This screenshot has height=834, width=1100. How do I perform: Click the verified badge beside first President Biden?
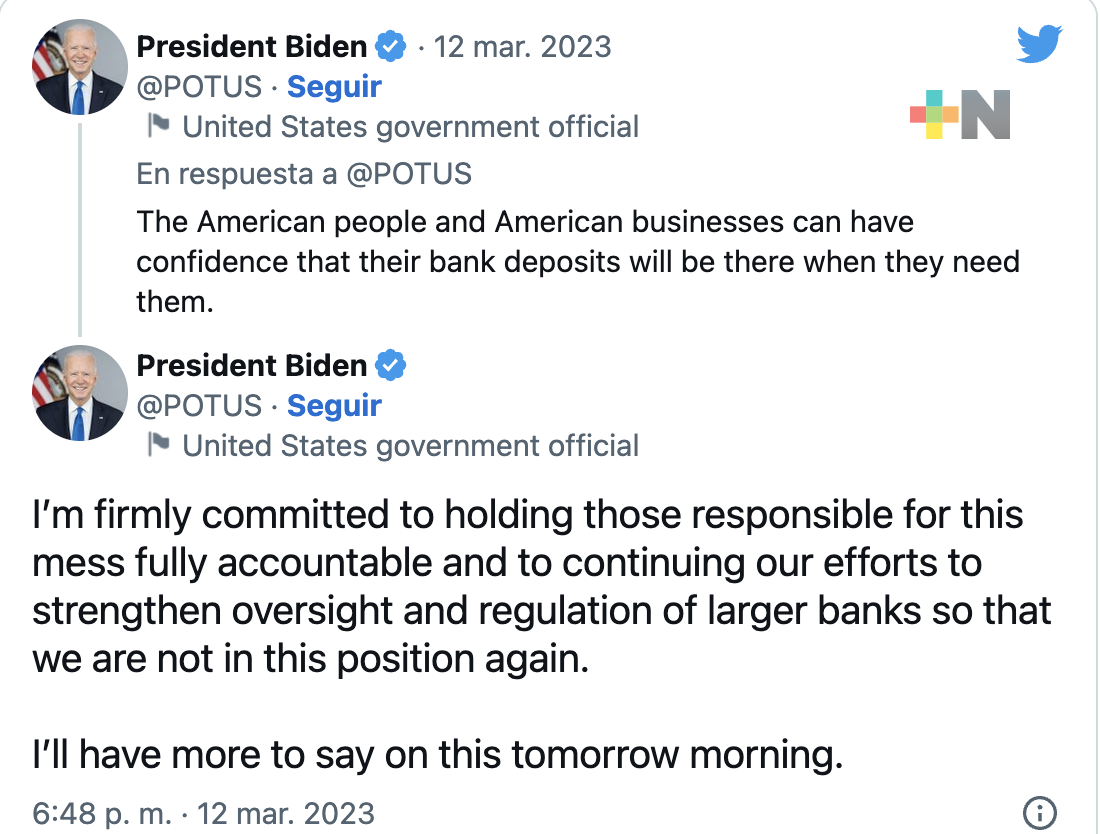(x=390, y=46)
